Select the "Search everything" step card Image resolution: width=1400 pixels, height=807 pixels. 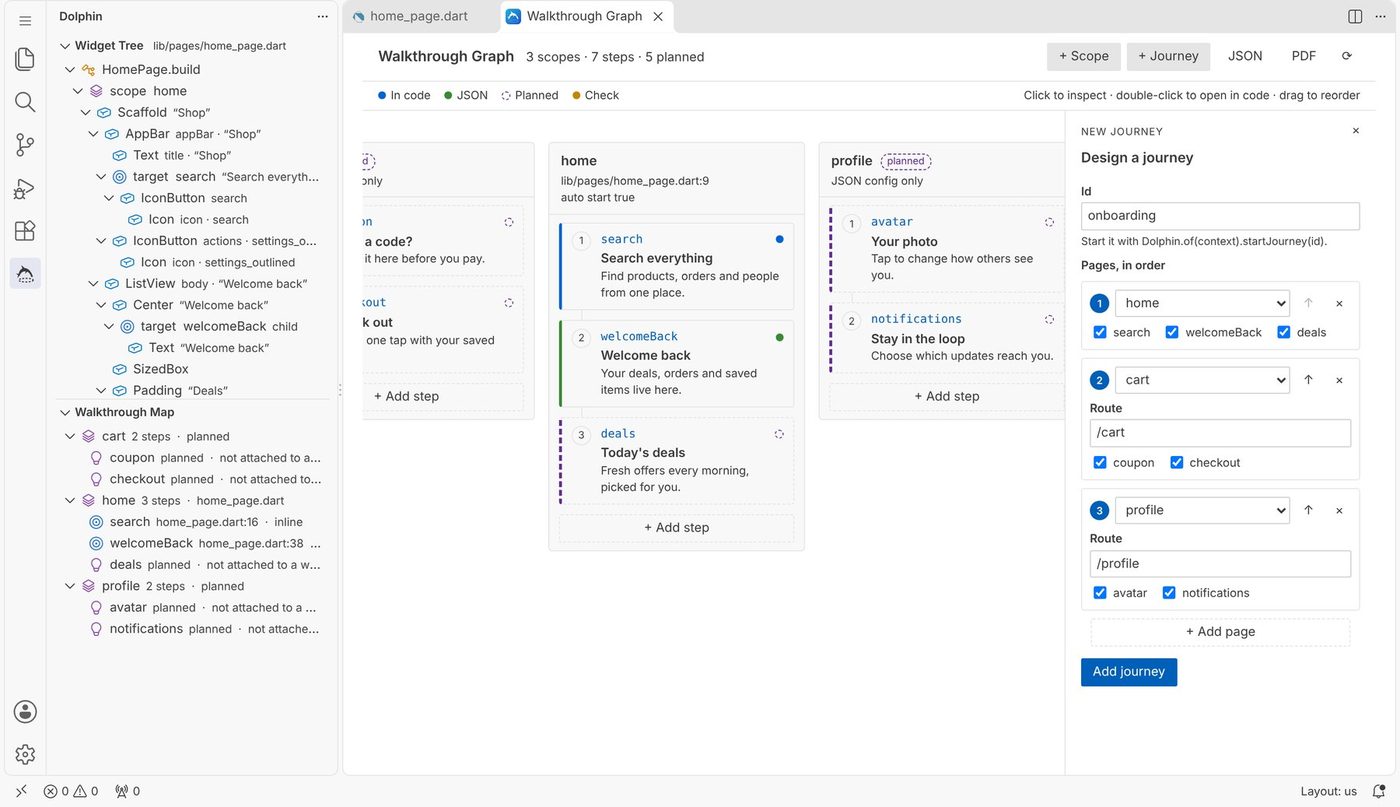(x=677, y=266)
